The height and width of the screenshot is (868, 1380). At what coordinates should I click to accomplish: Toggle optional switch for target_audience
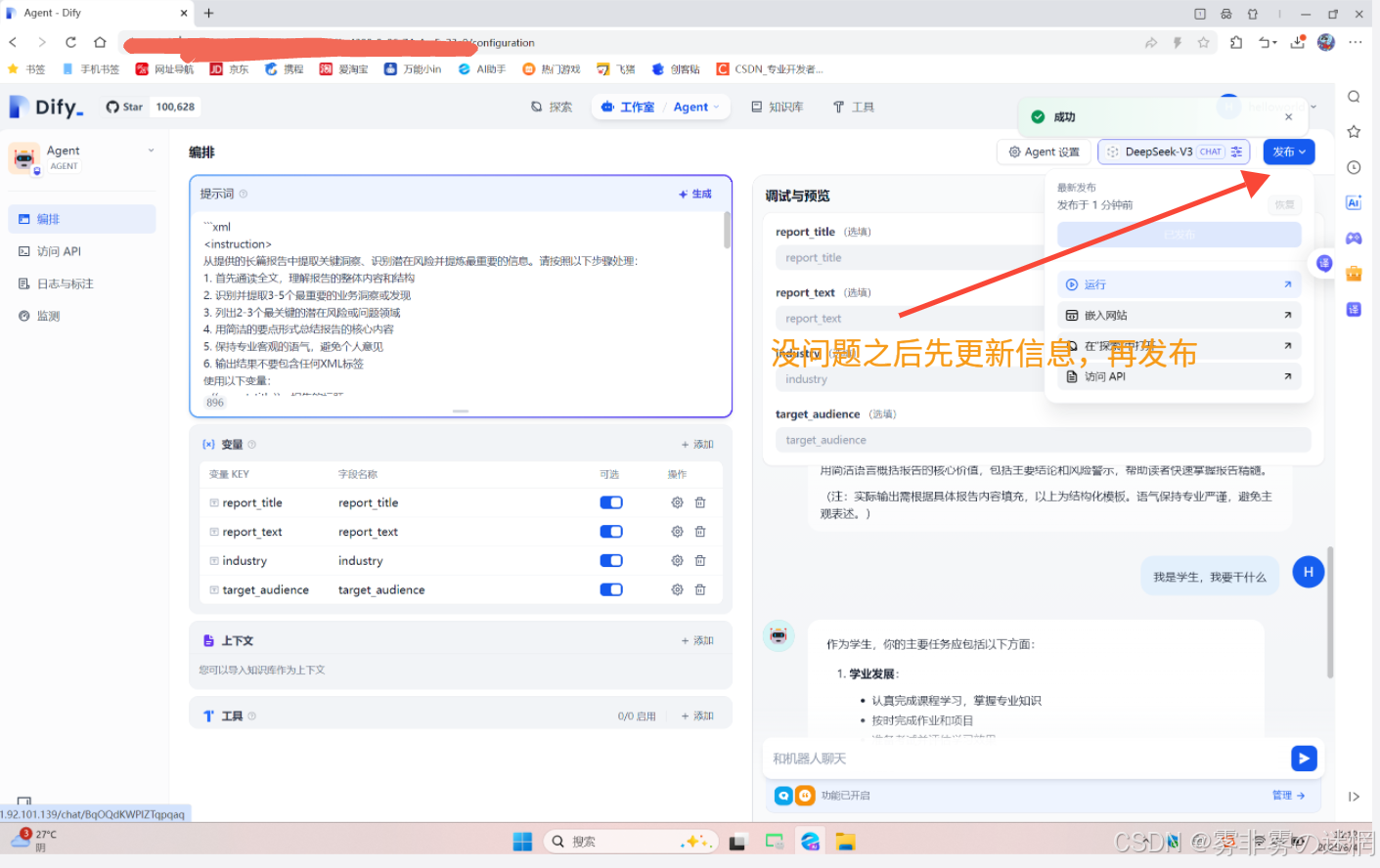pos(611,590)
